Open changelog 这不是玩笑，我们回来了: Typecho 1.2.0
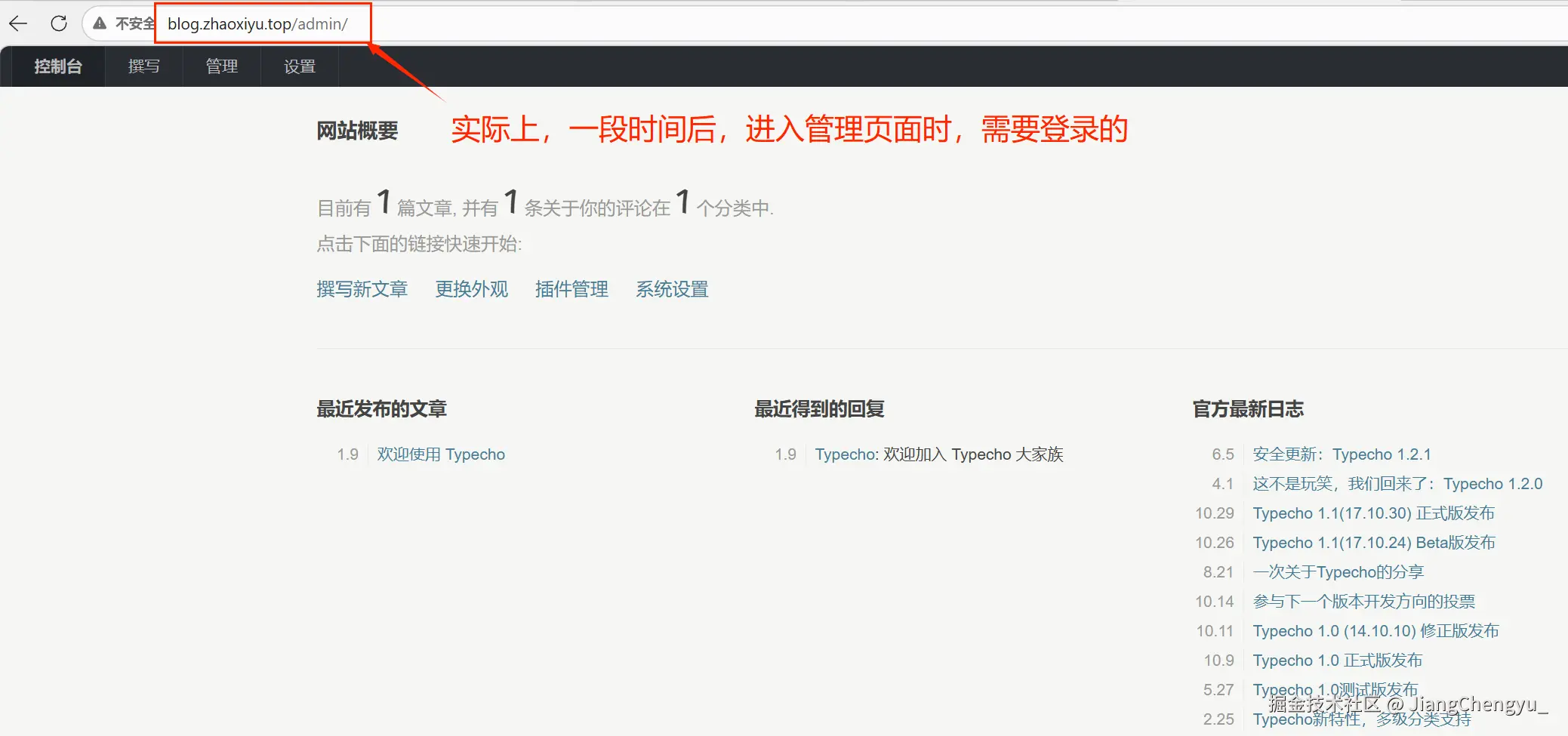Screen dimensions: 1568x736 coord(1398,484)
